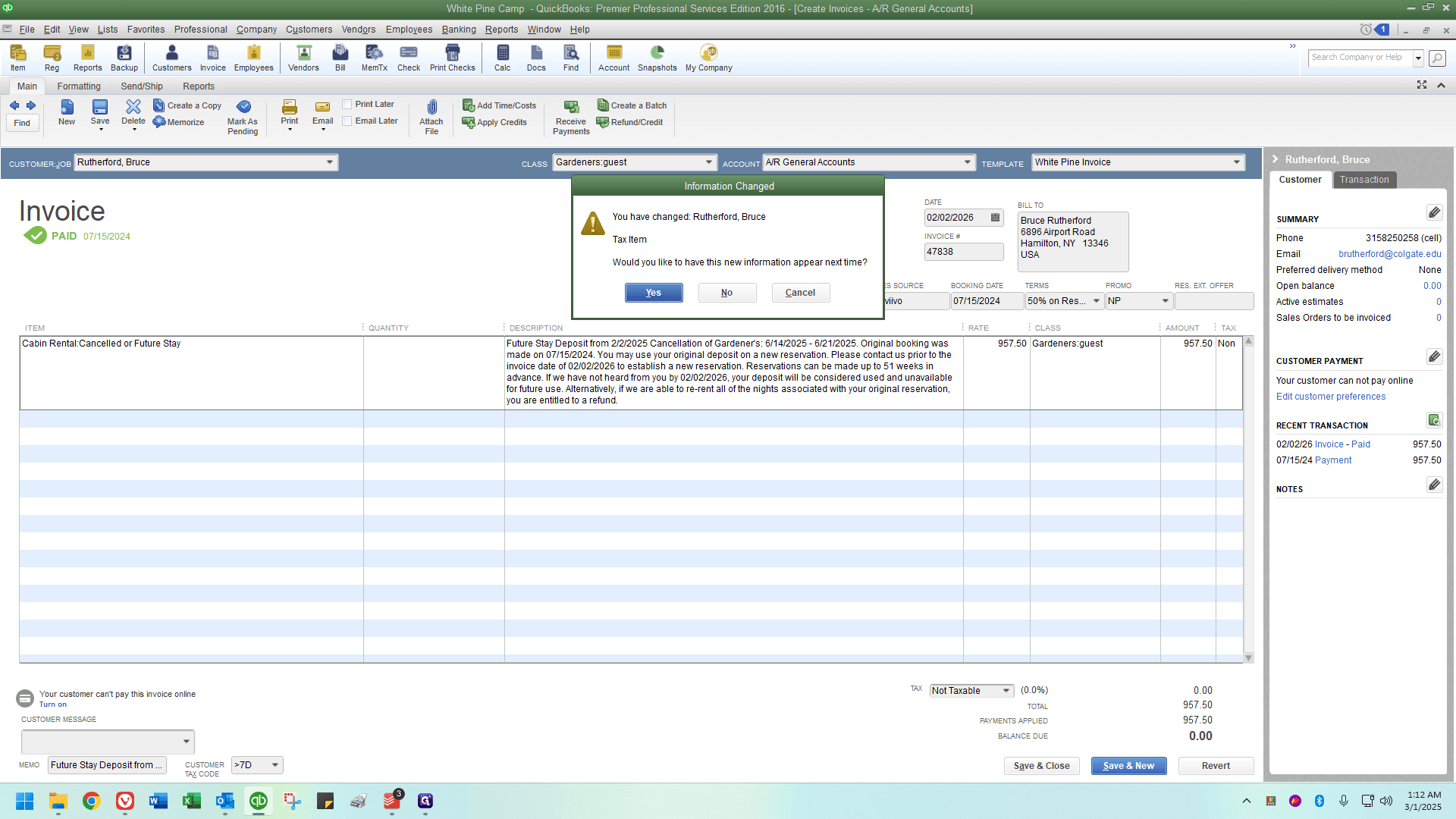
Task: Open Excel from the Windows taskbar
Action: (191, 801)
